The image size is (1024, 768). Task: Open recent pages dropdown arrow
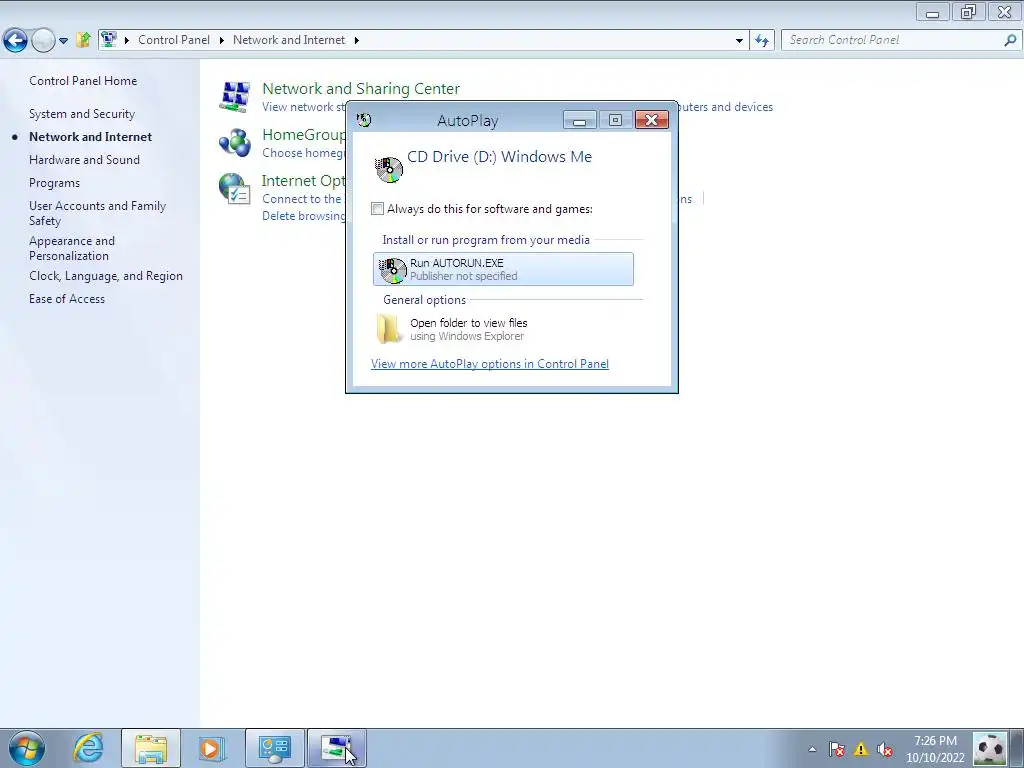click(63, 40)
